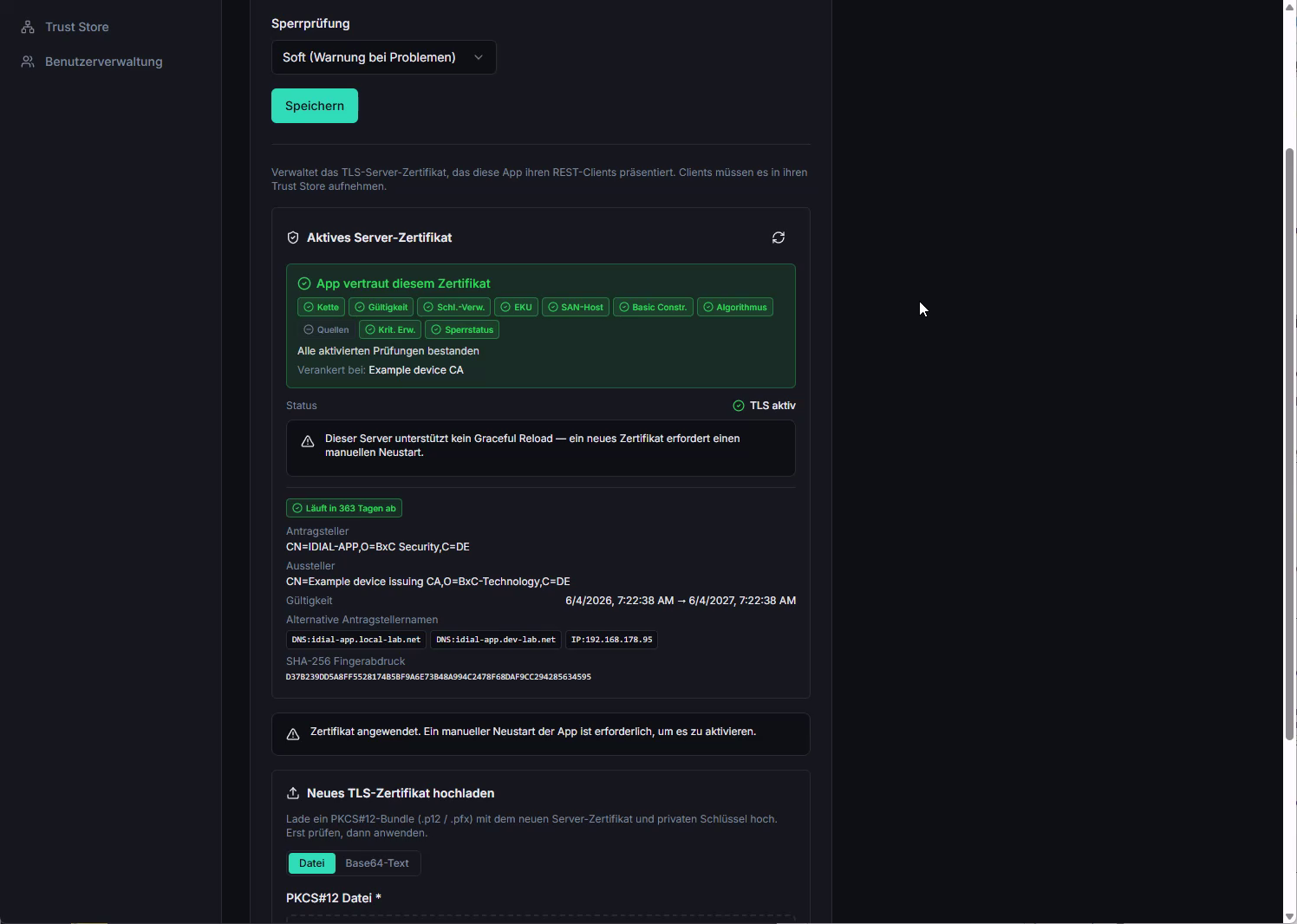Click the vertical scrollbar thumb
This screenshot has width=1297, height=924.
1290,444
